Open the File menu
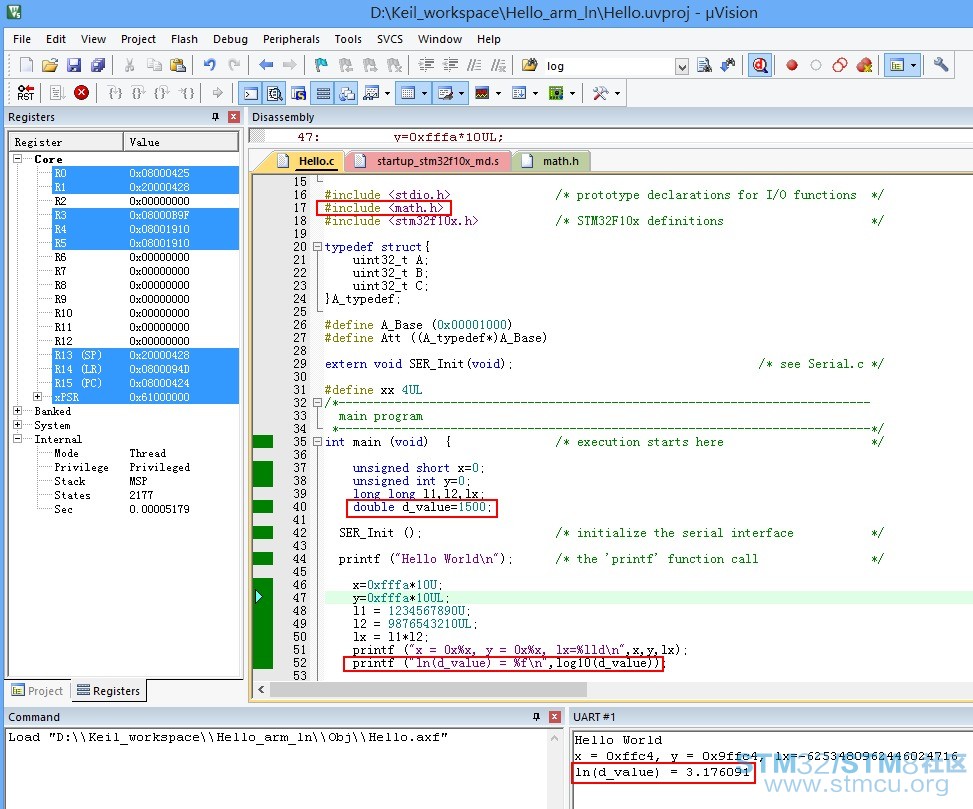 22,39
